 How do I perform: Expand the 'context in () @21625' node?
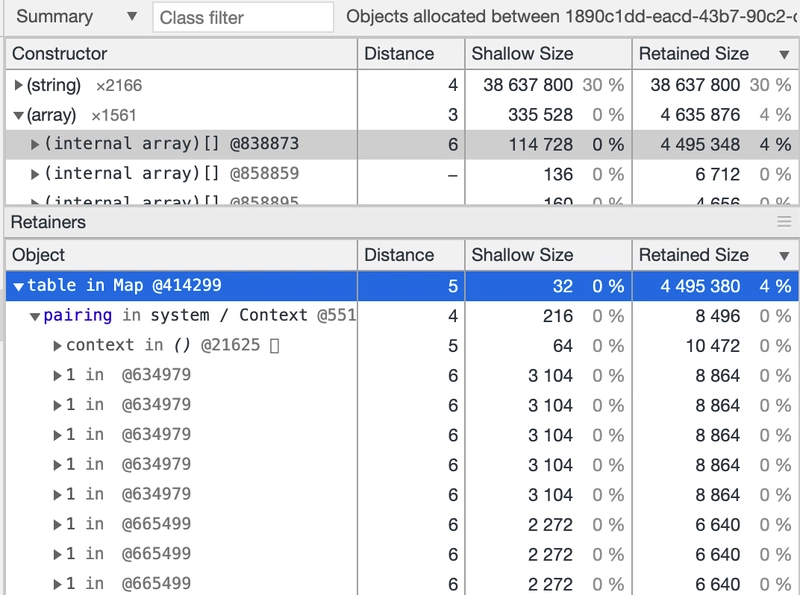click(x=57, y=346)
